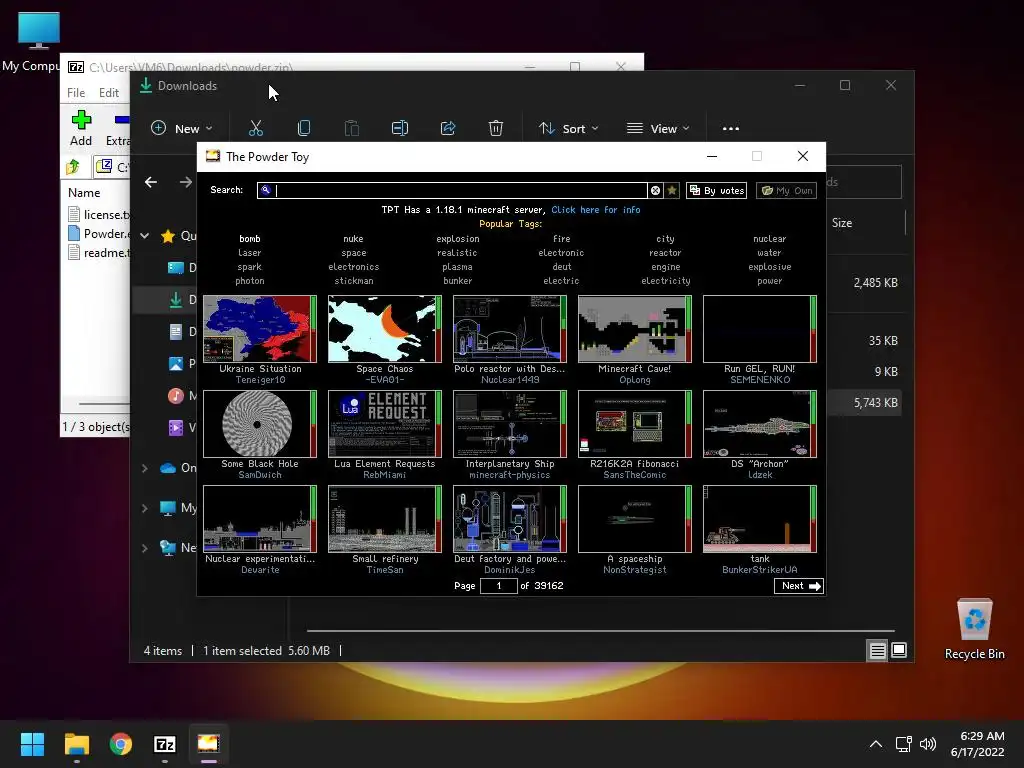The width and height of the screenshot is (1024, 768).
Task: Open the See more ellipsis menu
Action: 731,129
